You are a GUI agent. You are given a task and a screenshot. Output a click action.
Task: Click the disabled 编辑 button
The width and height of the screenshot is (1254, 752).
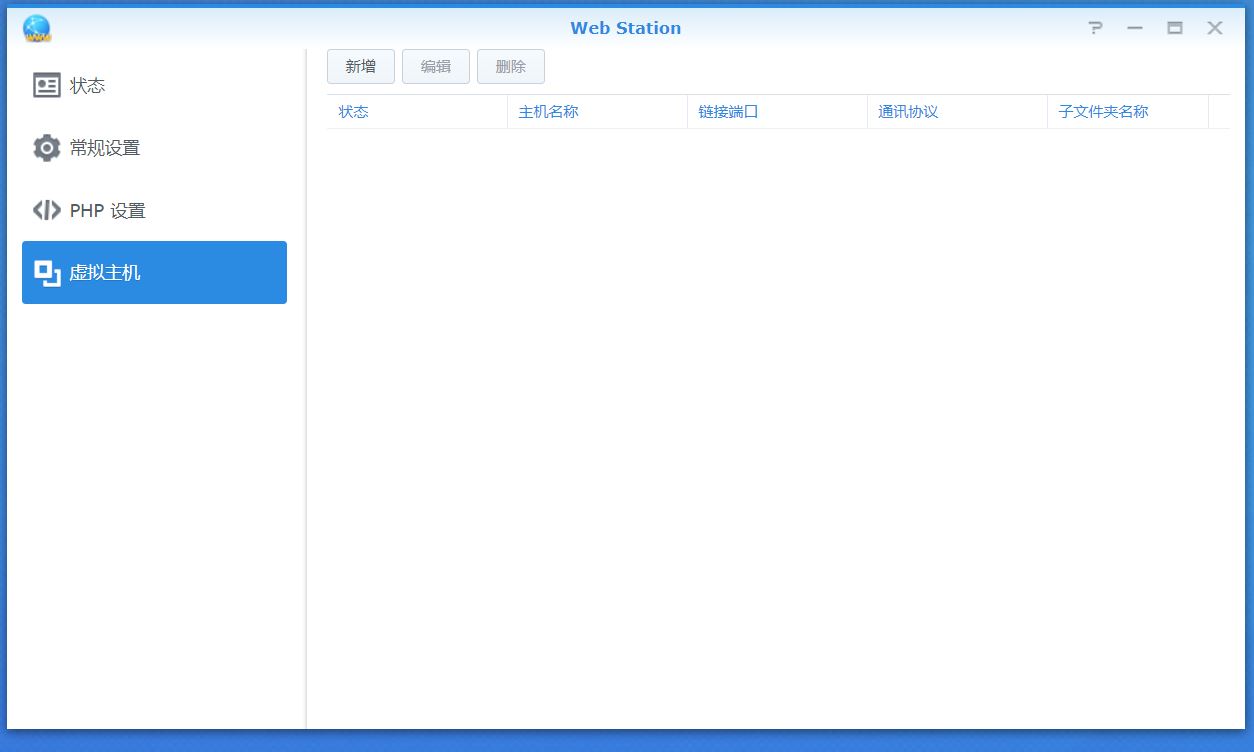[x=435, y=66]
